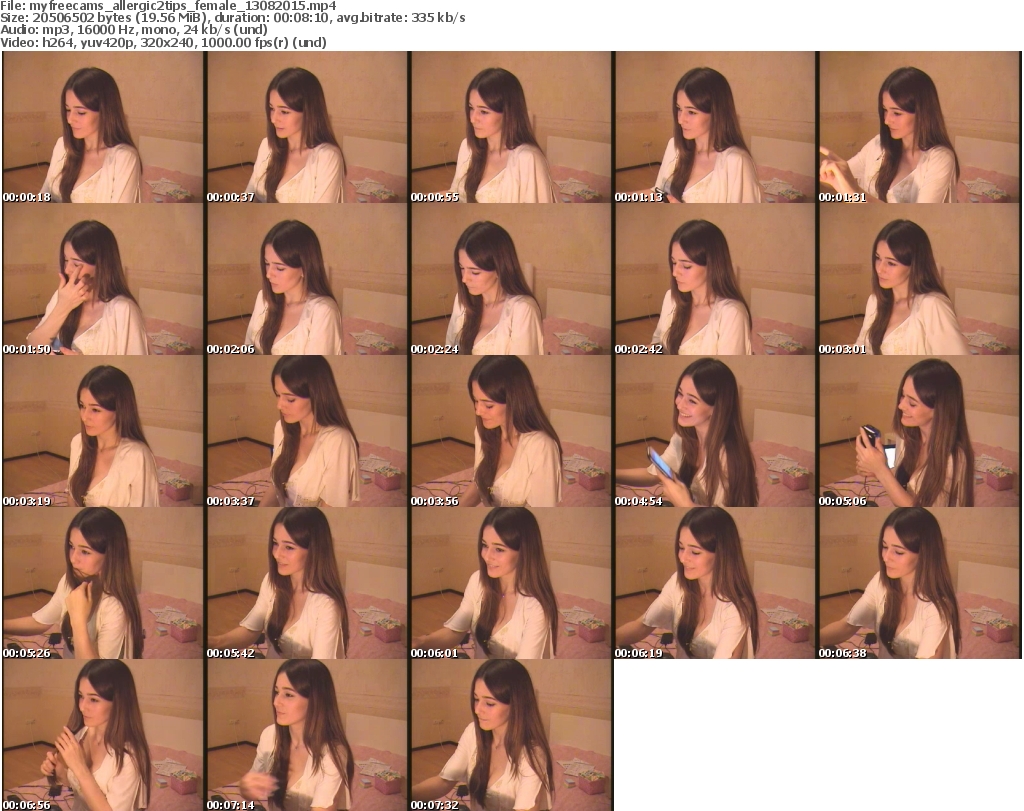The height and width of the screenshot is (811, 1024).
Task: Select the thumbnail at 00:02:42
Action: (714, 279)
